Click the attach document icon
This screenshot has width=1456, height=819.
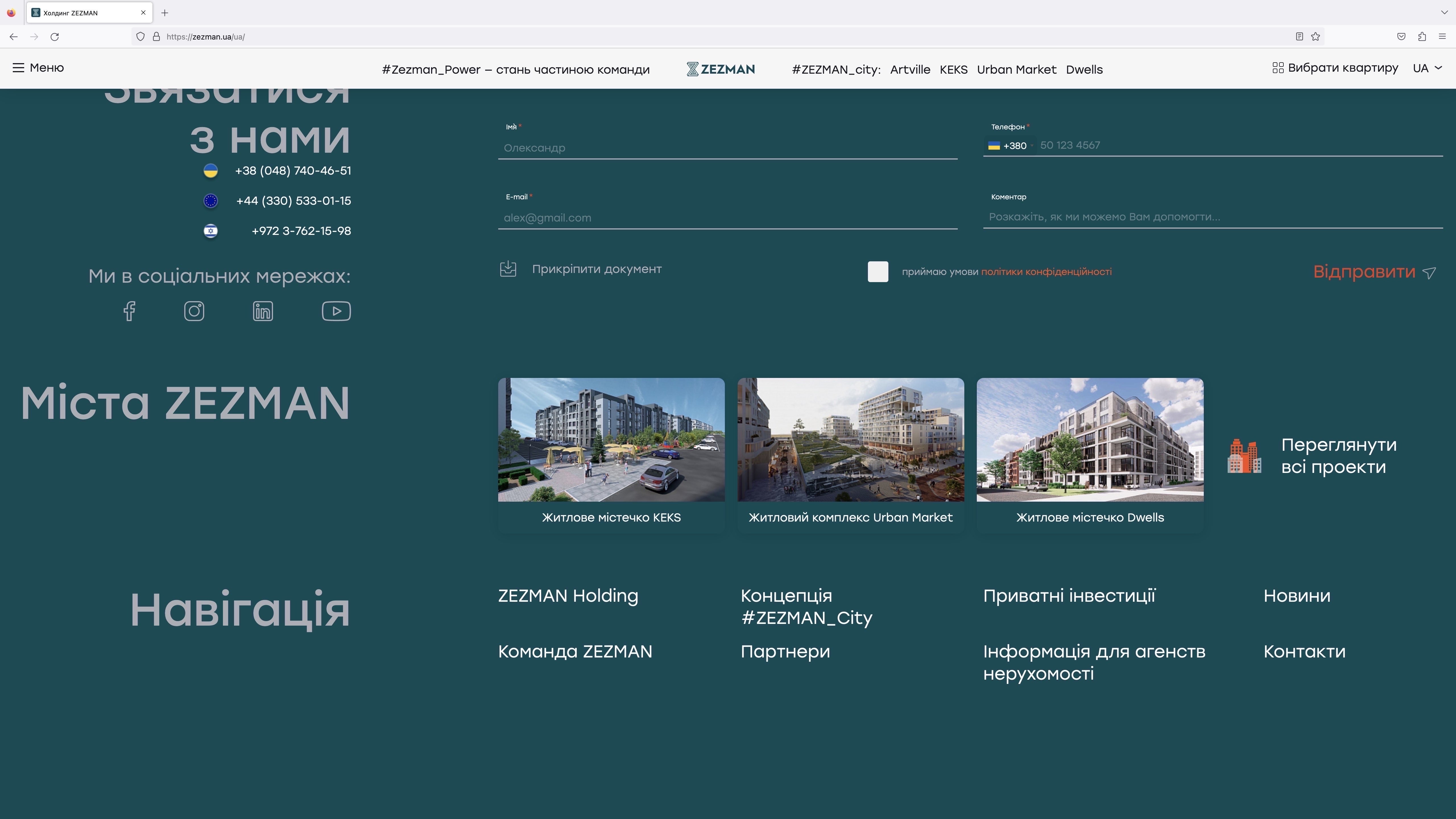(x=508, y=269)
